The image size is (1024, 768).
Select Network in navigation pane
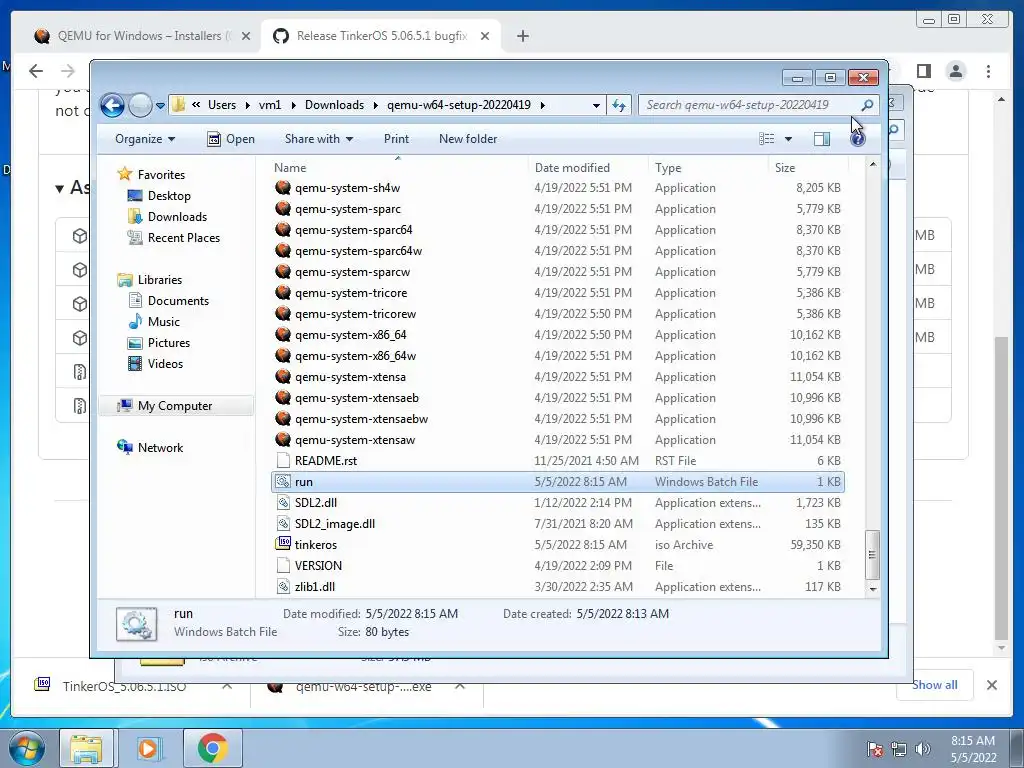[x=160, y=447]
